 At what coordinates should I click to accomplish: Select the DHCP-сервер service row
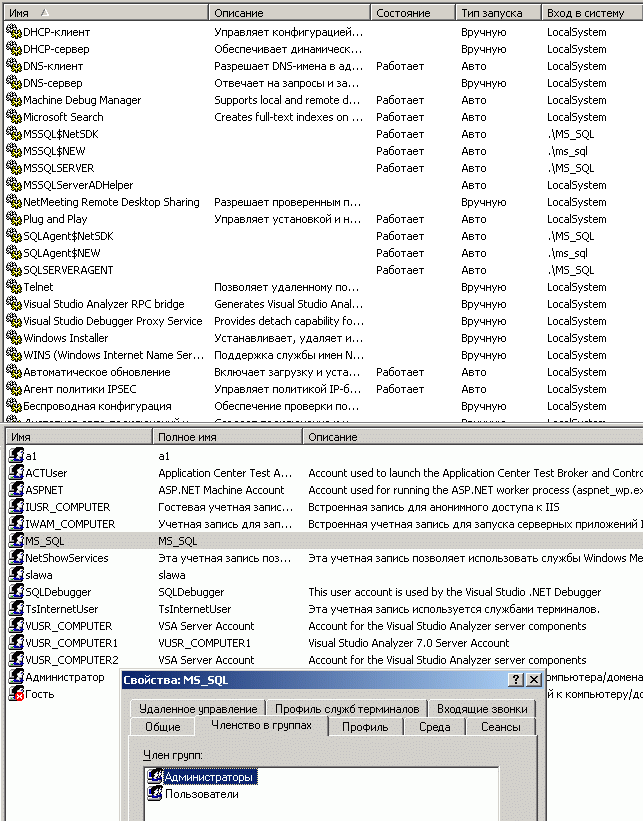[323, 49]
